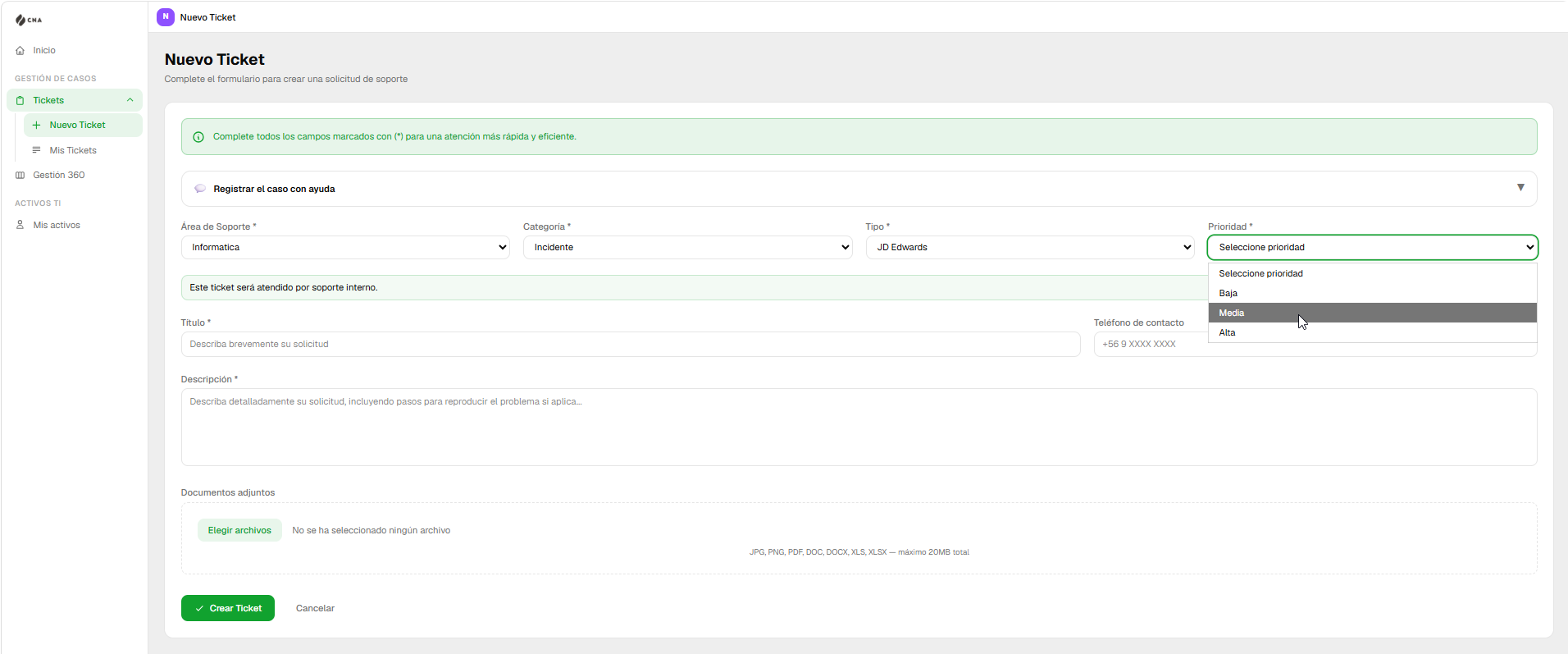Click the allowed file formats hint text

[859, 552]
